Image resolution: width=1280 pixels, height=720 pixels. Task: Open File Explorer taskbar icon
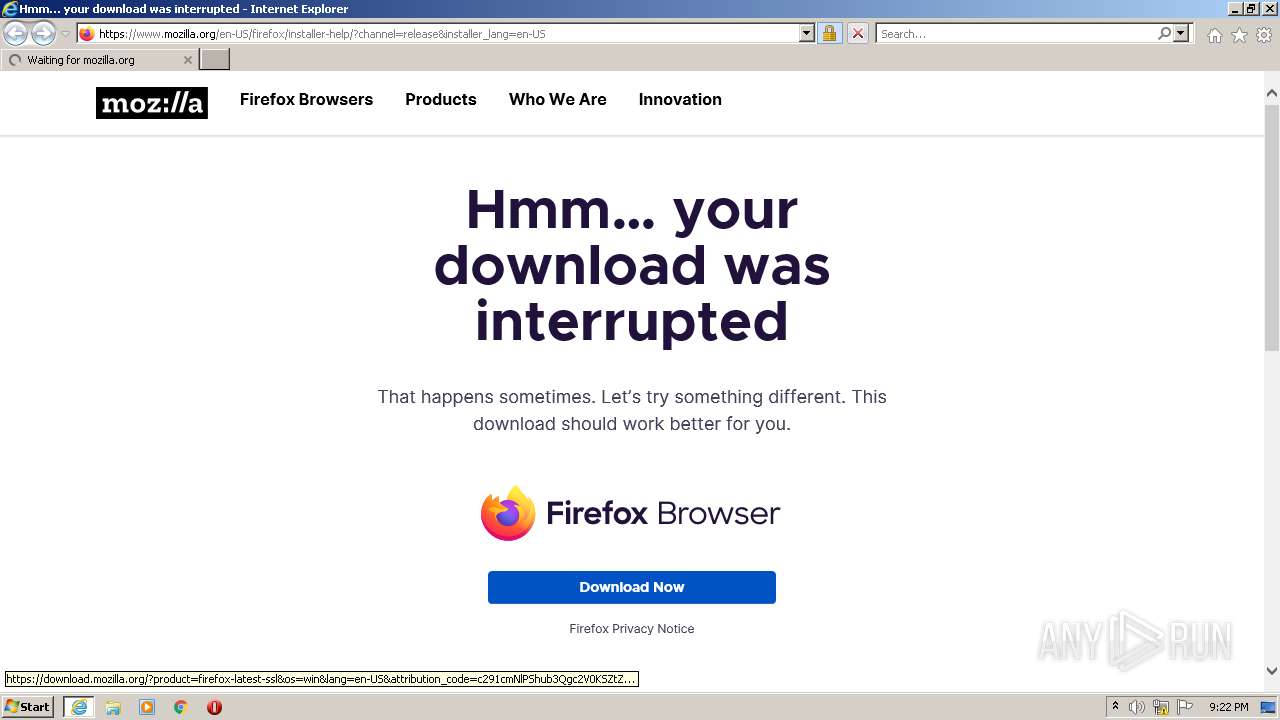pos(113,707)
